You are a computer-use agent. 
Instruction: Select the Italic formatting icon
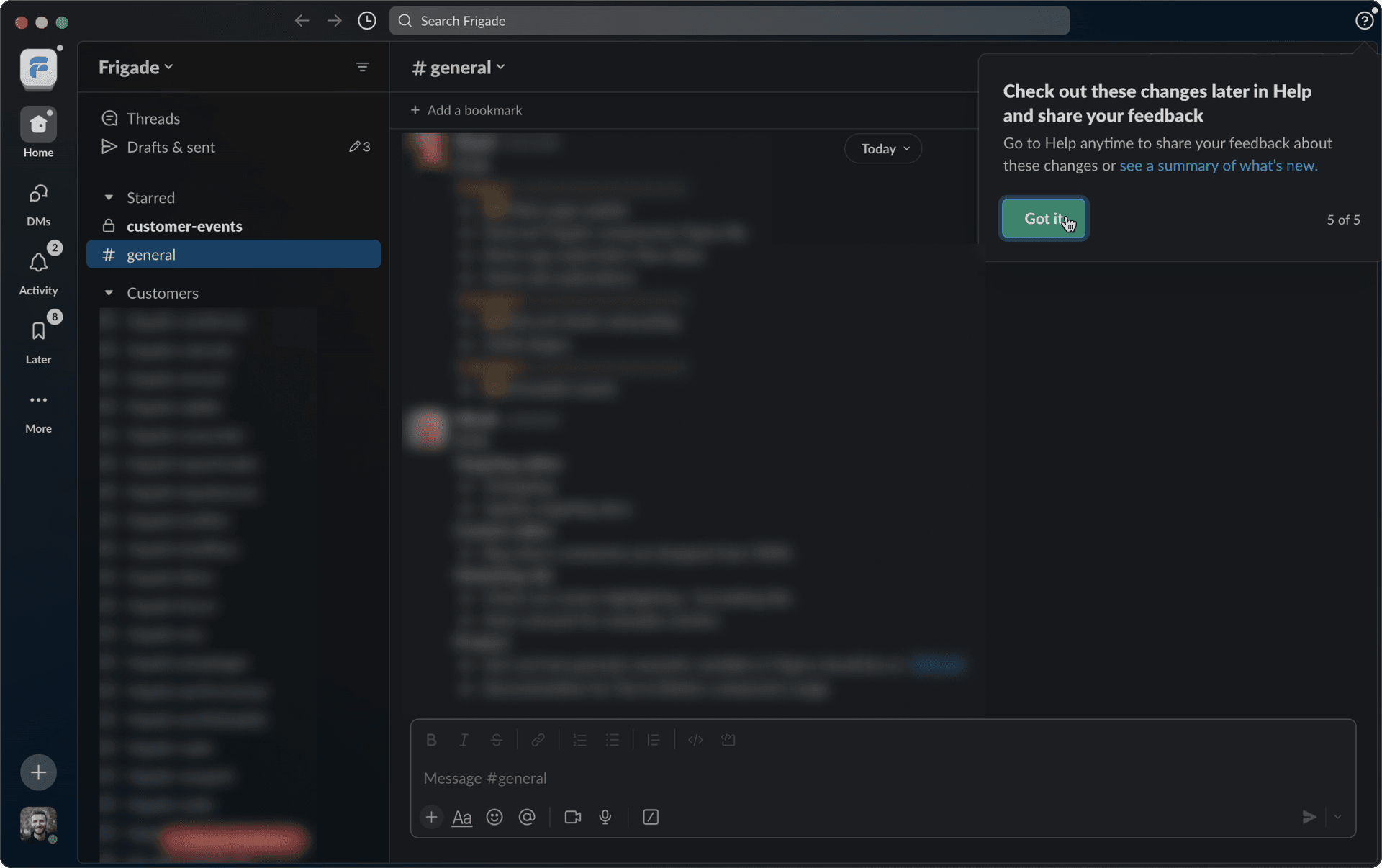pos(463,740)
